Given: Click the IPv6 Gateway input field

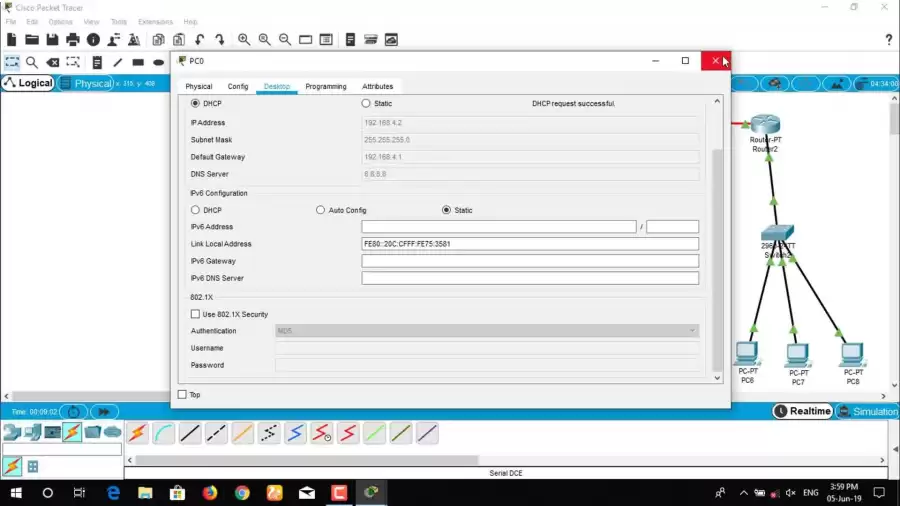Looking at the screenshot, I should (x=530, y=261).
